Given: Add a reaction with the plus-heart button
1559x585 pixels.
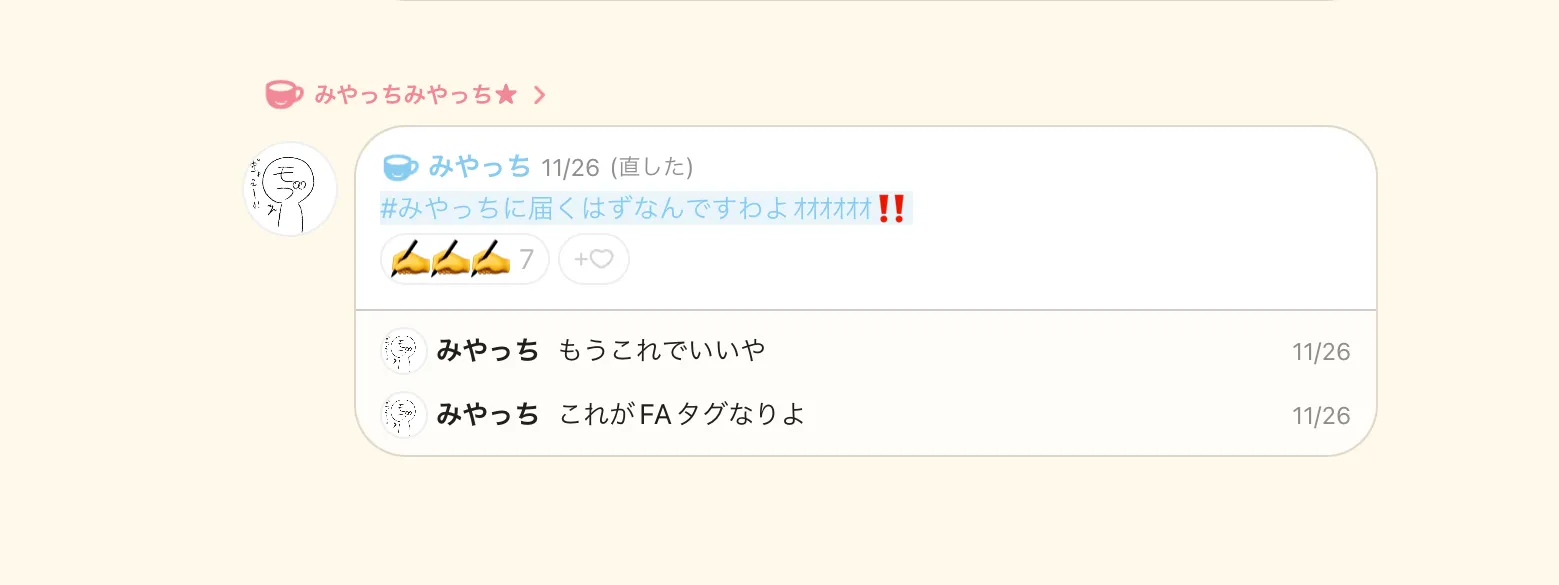Looking at the screenshot, I should pos(593,259).
